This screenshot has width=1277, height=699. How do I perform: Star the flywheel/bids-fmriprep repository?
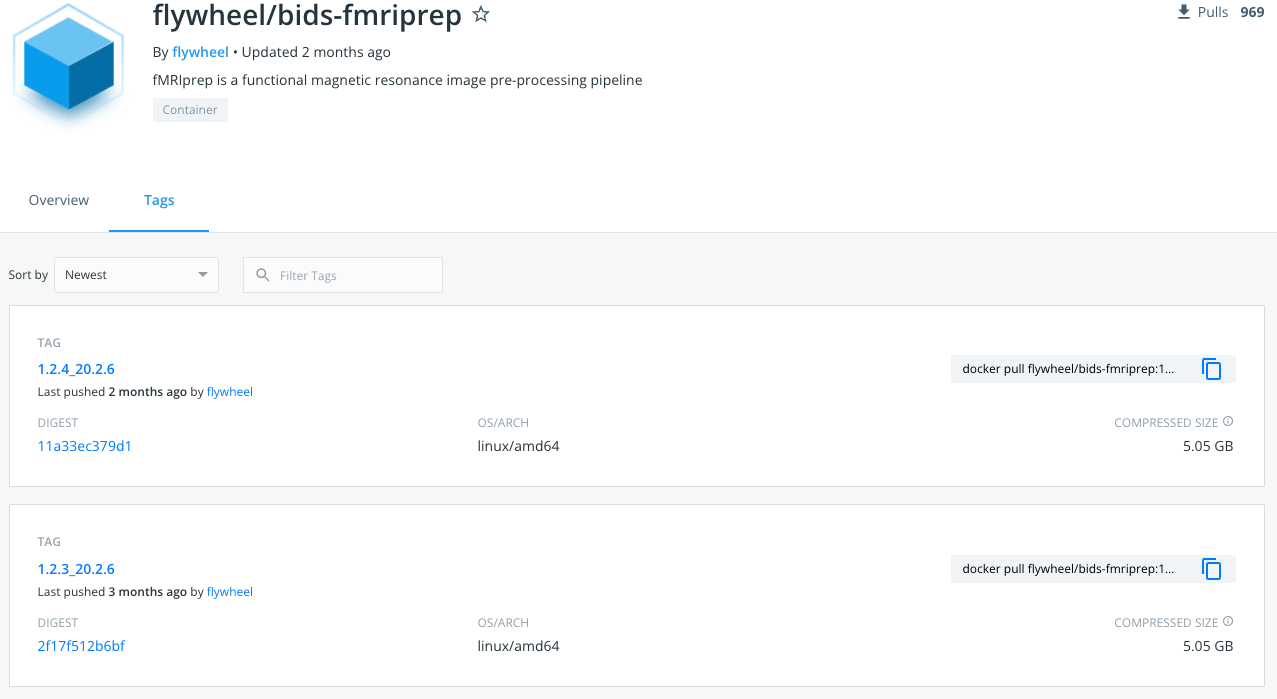point(481,15)
